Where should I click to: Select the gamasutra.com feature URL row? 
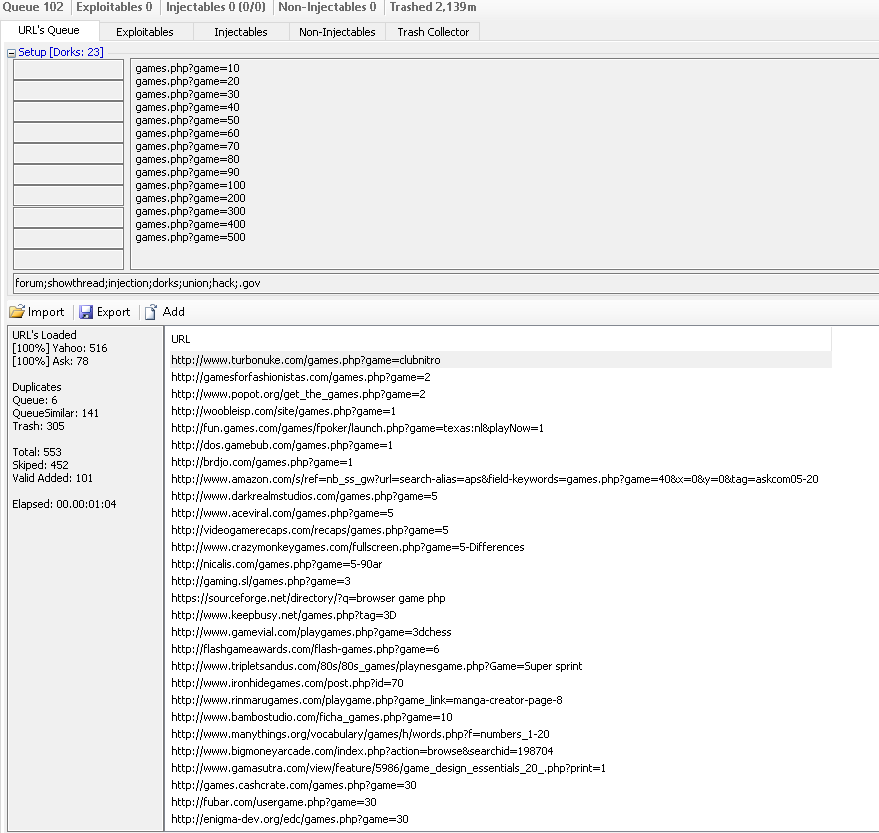pos(501,768)
